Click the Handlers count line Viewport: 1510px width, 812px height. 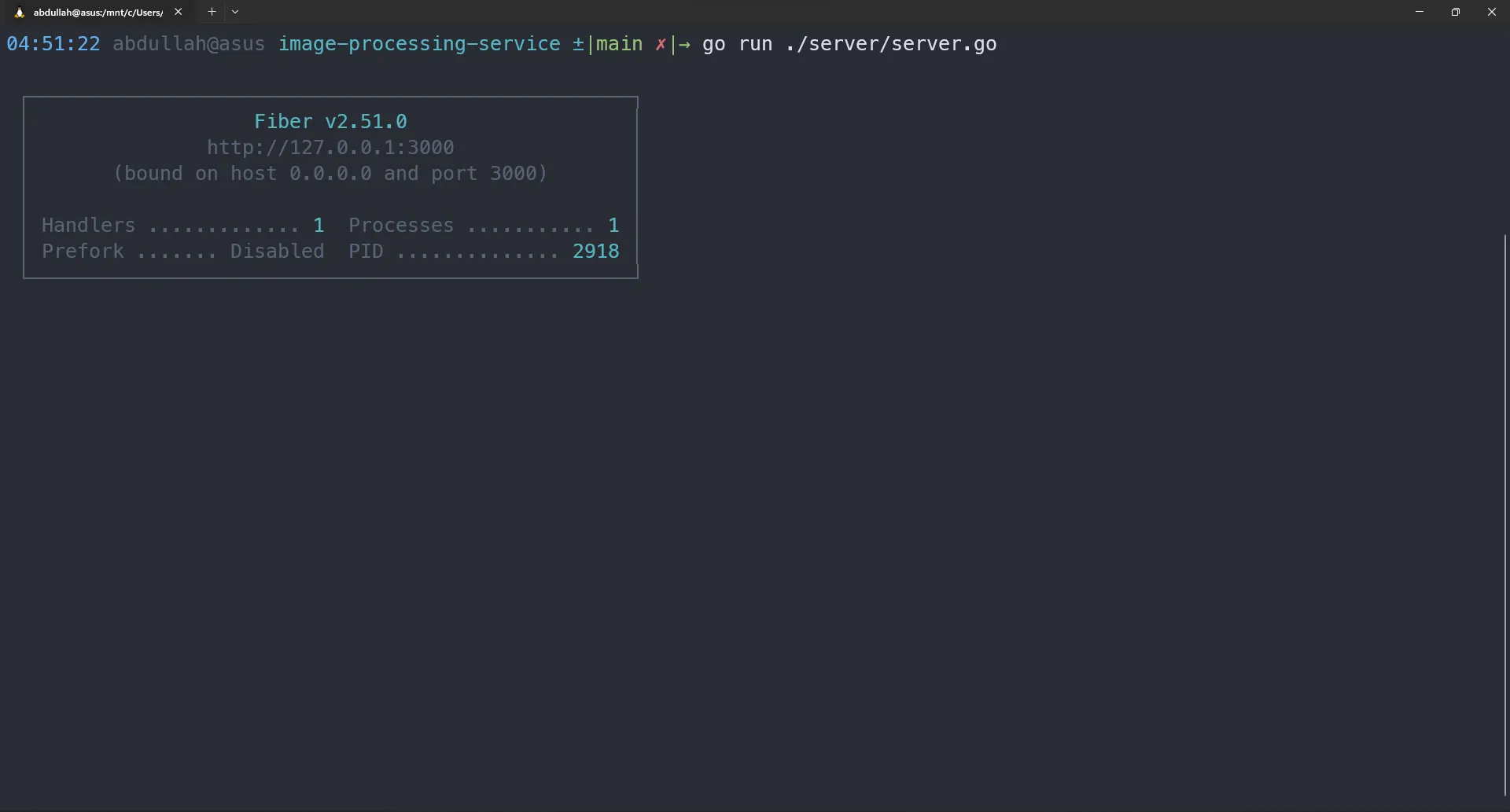[x=181, y=225]
